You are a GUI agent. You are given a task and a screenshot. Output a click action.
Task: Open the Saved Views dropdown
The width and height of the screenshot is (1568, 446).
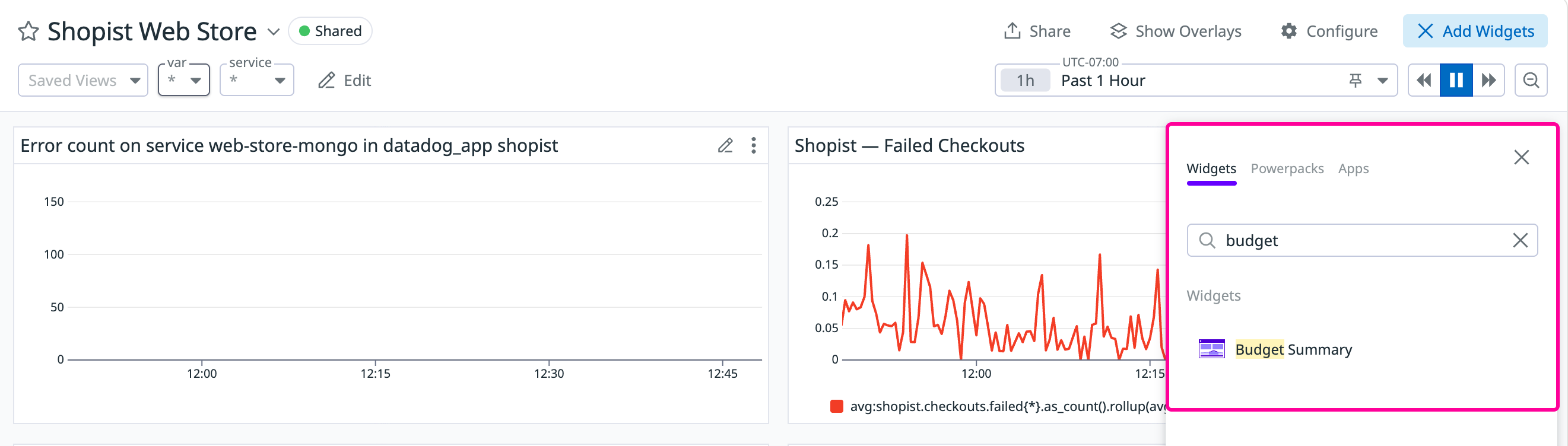click(82, 80)
